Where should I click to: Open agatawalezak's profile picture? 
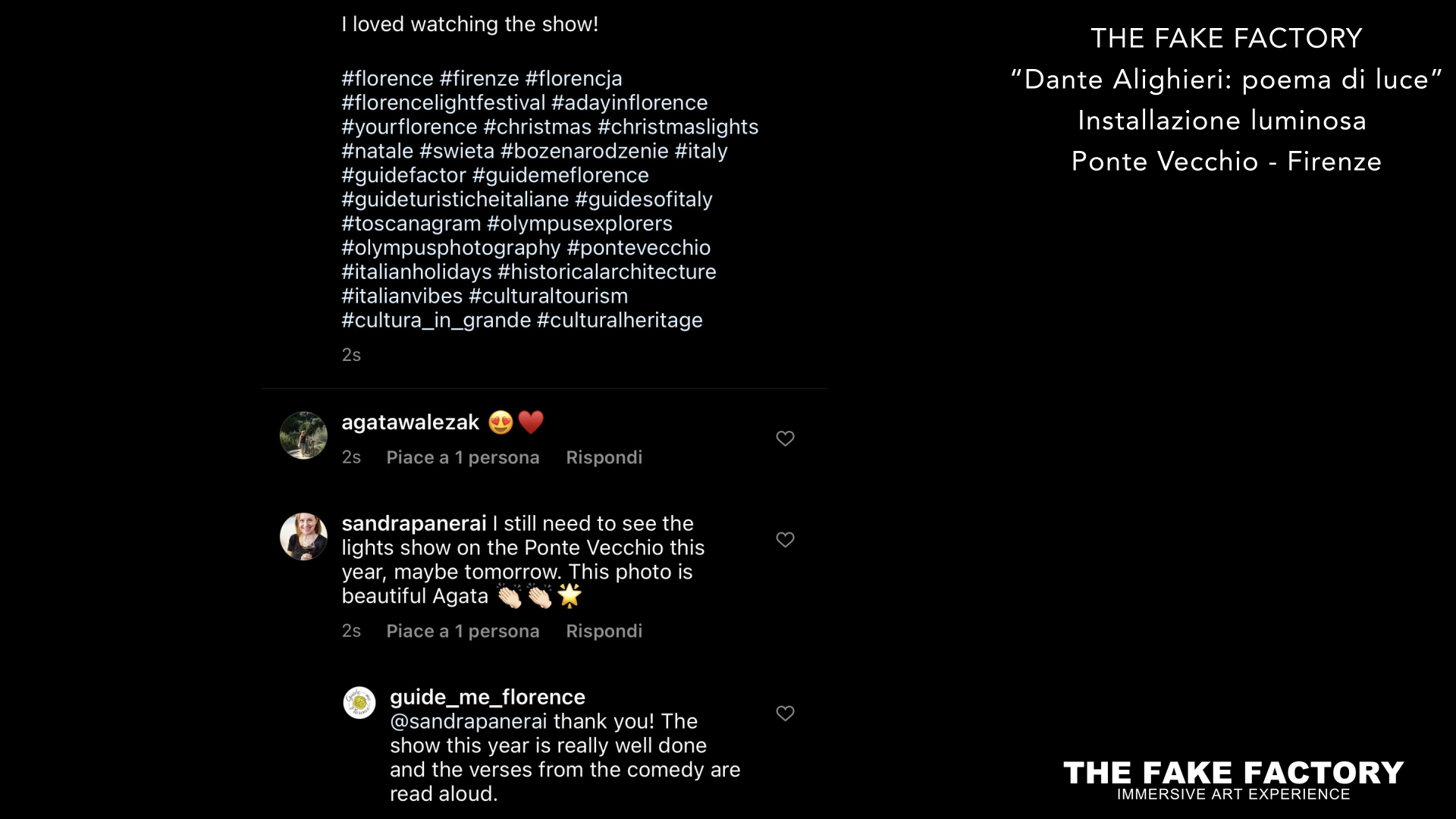tap(303, 435)
